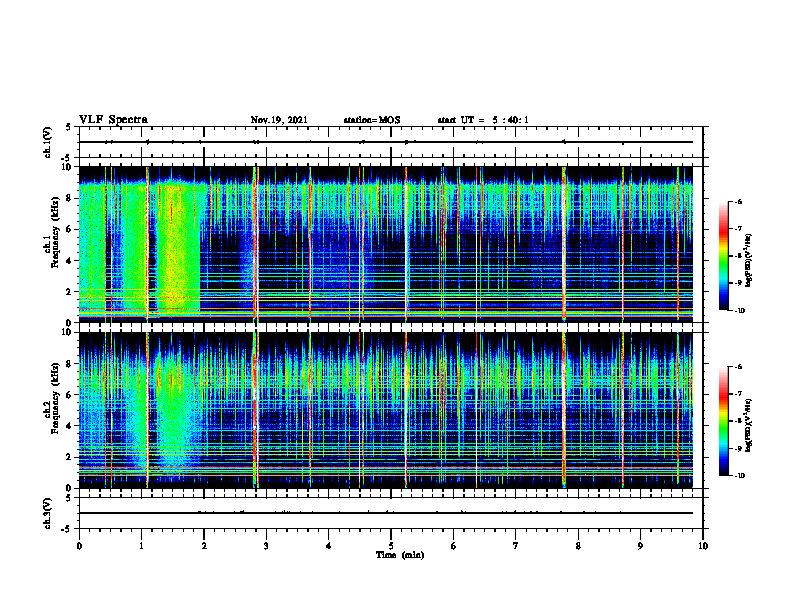Click time axis tick label "8"
Viewport: 792px width, 612px height.
[578, 546]
